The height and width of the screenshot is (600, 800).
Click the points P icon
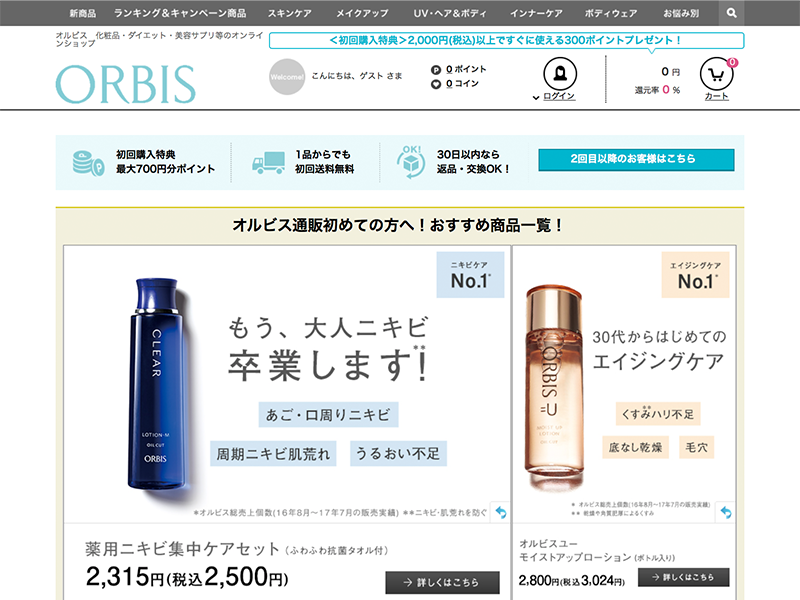(436, 70)
